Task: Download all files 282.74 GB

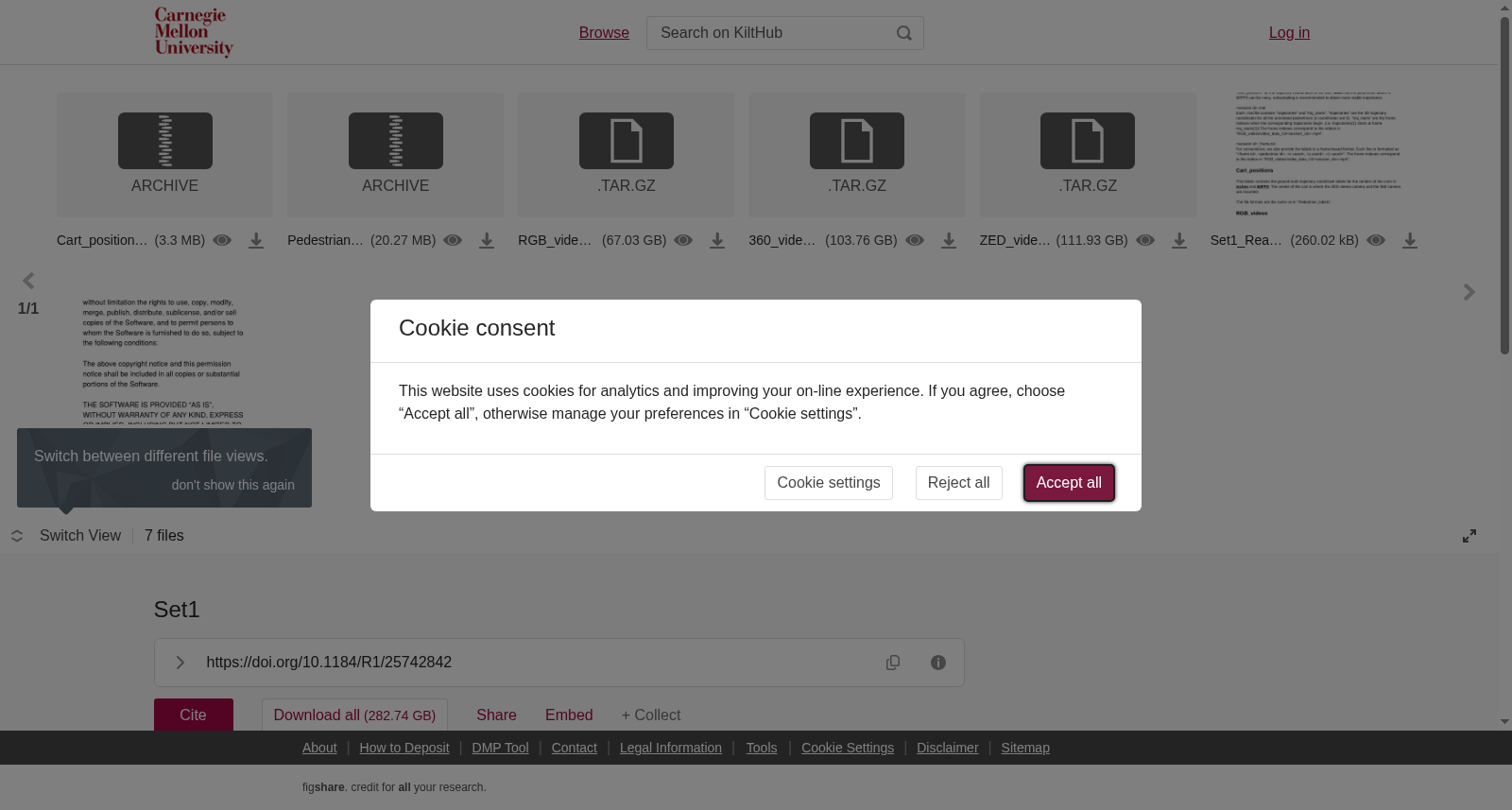Action: click(x=354, y=715)
